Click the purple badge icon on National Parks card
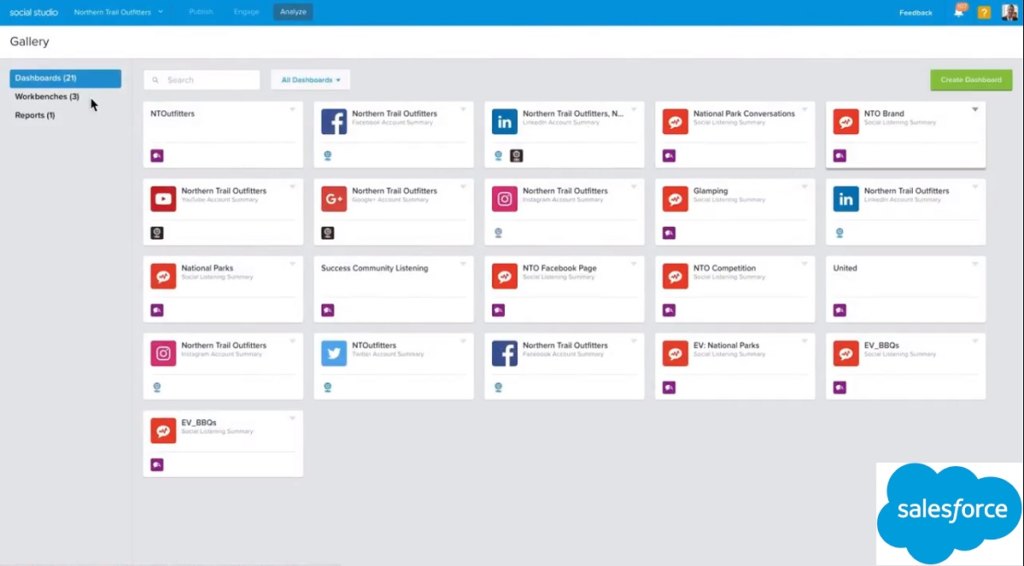This screenshot has width=1024, height=566. point(157,310)
